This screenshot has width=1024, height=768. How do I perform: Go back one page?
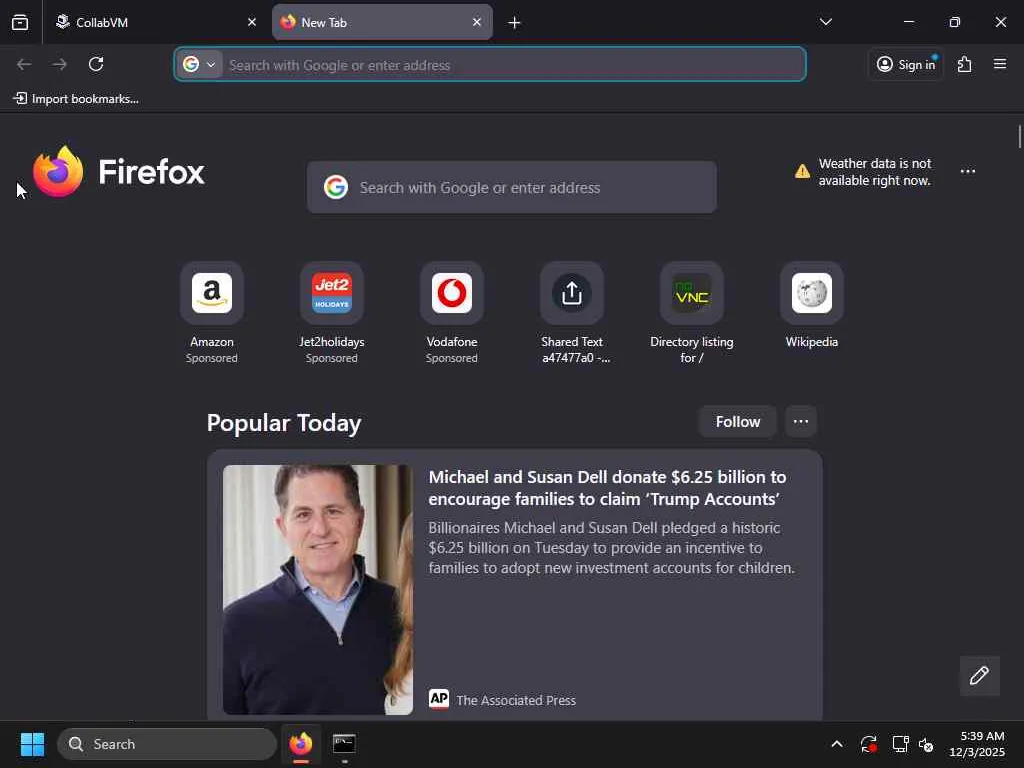(24, 64)
